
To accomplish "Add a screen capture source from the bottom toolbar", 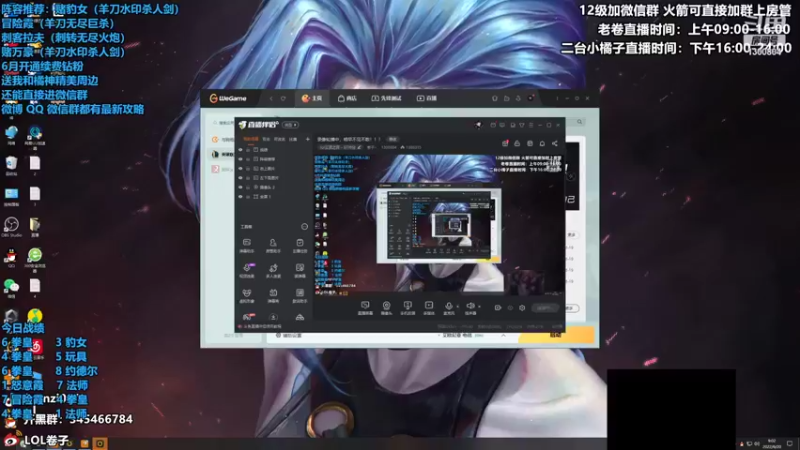I will point(365,308).
